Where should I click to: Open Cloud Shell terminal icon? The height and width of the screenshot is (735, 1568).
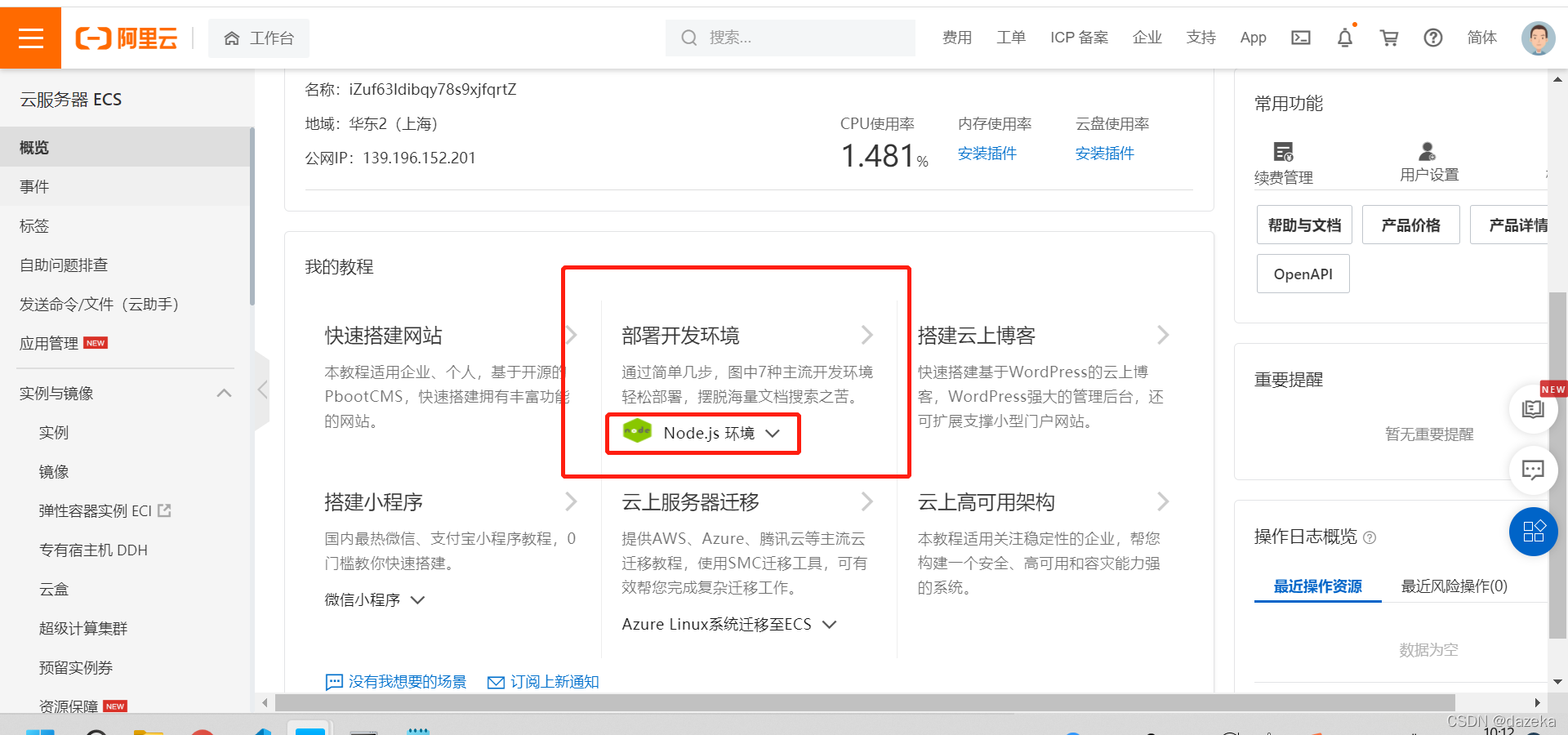pyautogui.click(x=1301, y=38)
